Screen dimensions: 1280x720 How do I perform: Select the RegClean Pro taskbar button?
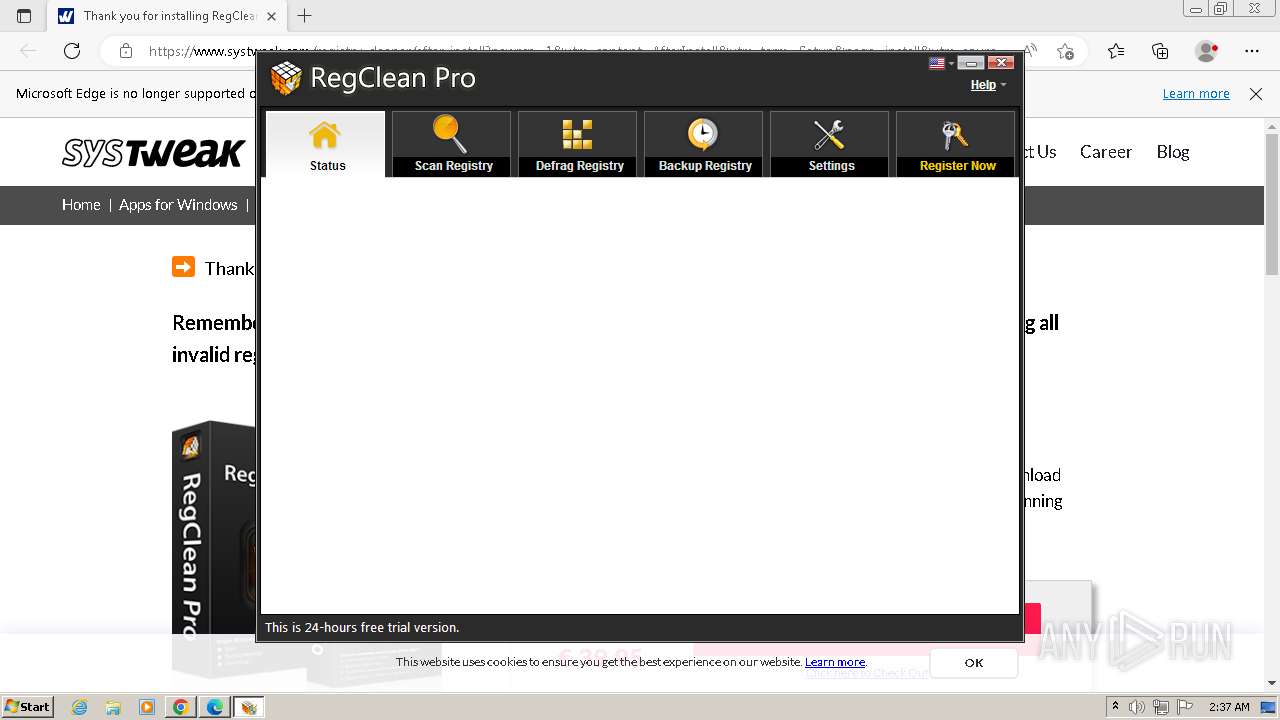point(249,707)
